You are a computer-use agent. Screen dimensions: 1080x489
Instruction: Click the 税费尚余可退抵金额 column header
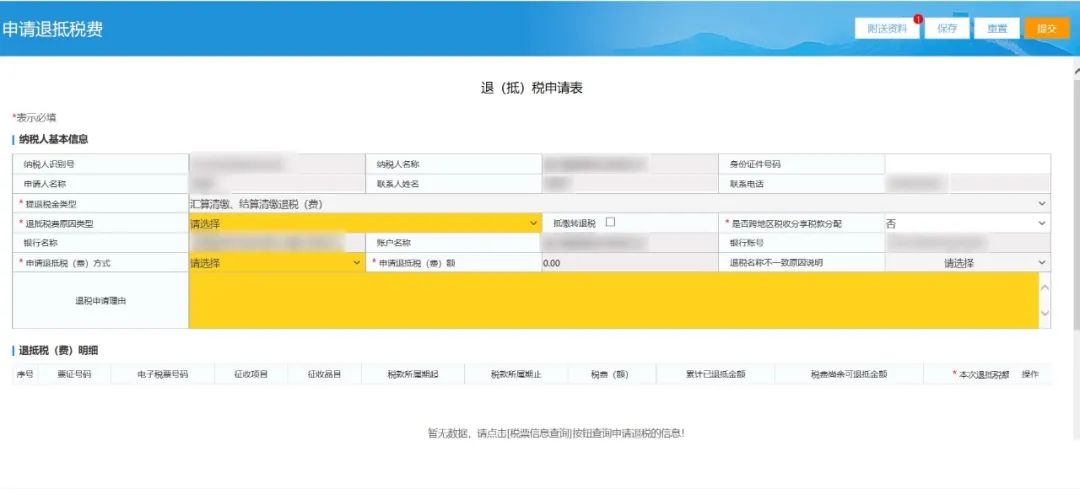click(x=849, y=374)
